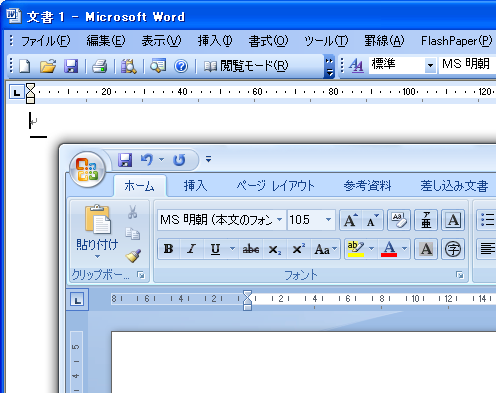Screen dimensions: 496x393
Task: Grow font size with large A icon
Action: [x=351, y=220]
